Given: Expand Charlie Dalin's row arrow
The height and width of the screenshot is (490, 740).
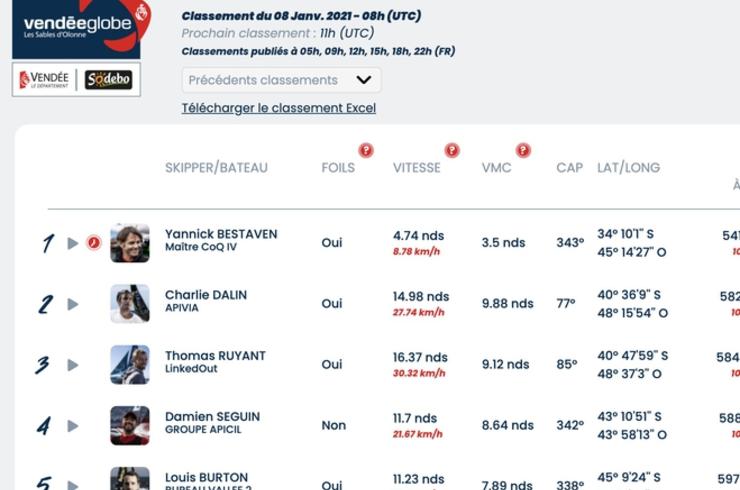Looking at the screenshot, I should pos(73,304).
